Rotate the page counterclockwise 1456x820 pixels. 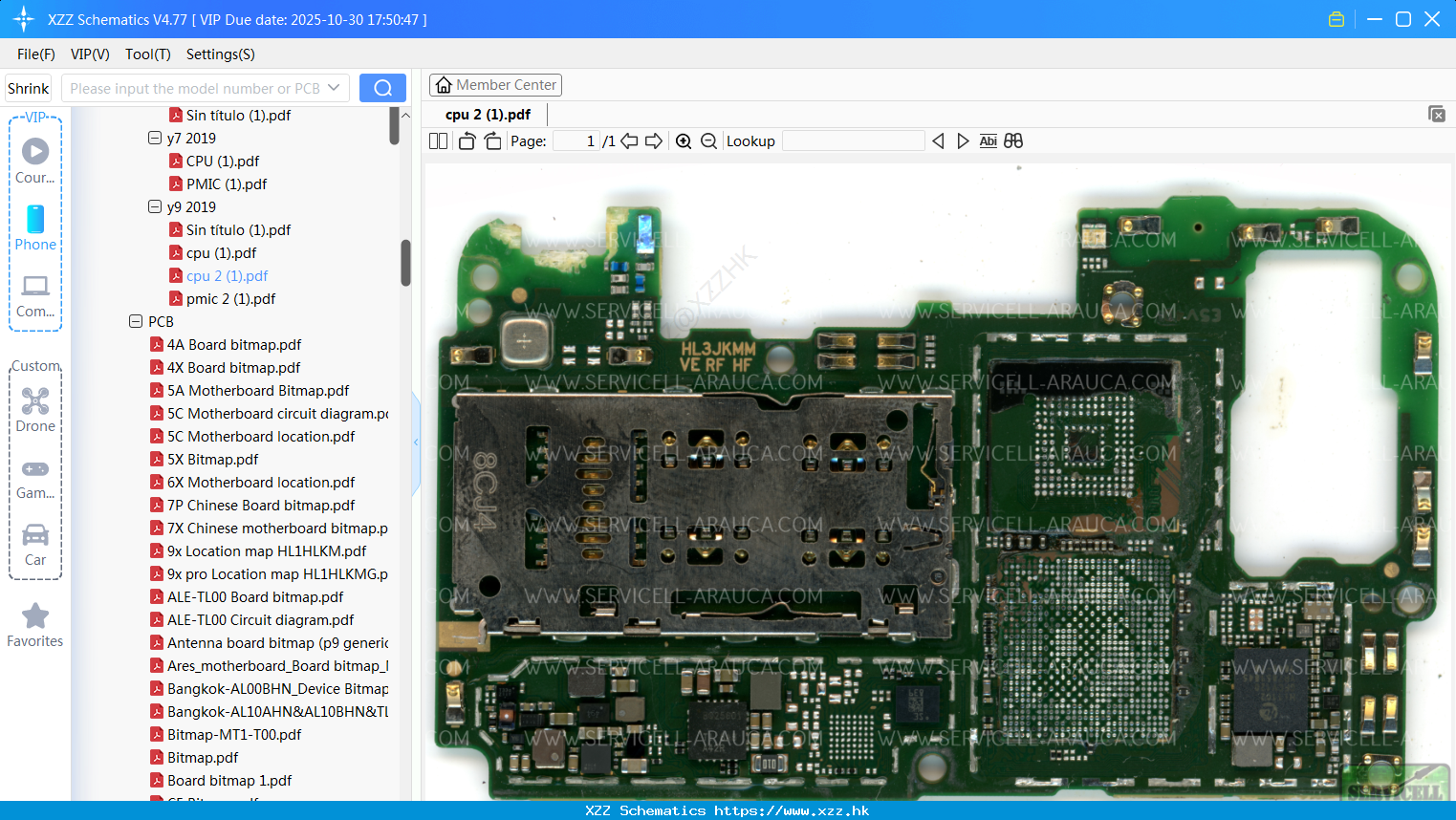(467, 141)
